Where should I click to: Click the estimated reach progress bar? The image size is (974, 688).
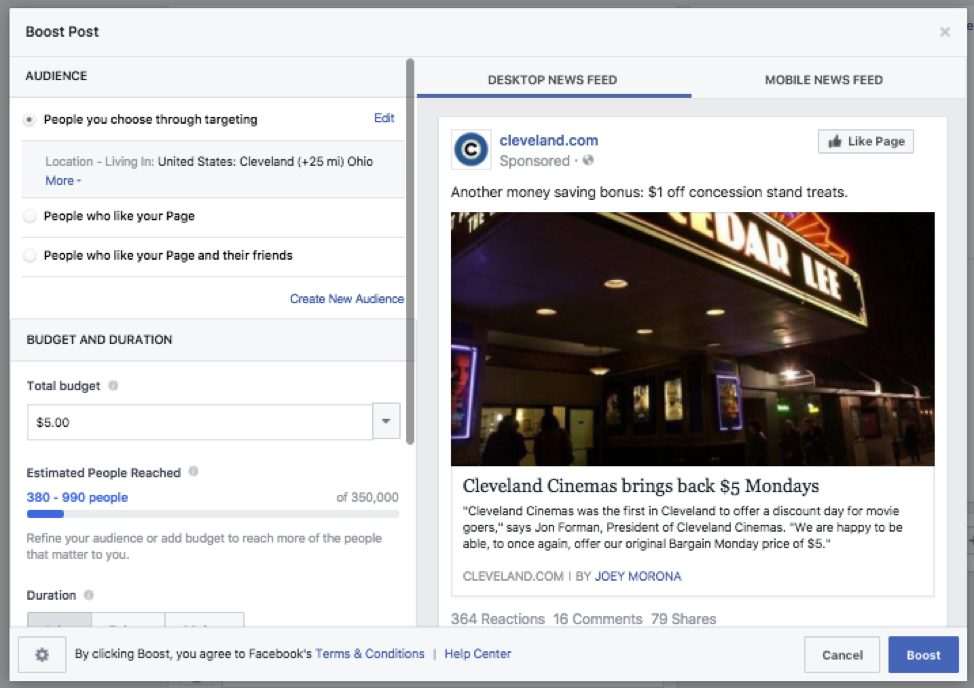[x=212, y=514]
